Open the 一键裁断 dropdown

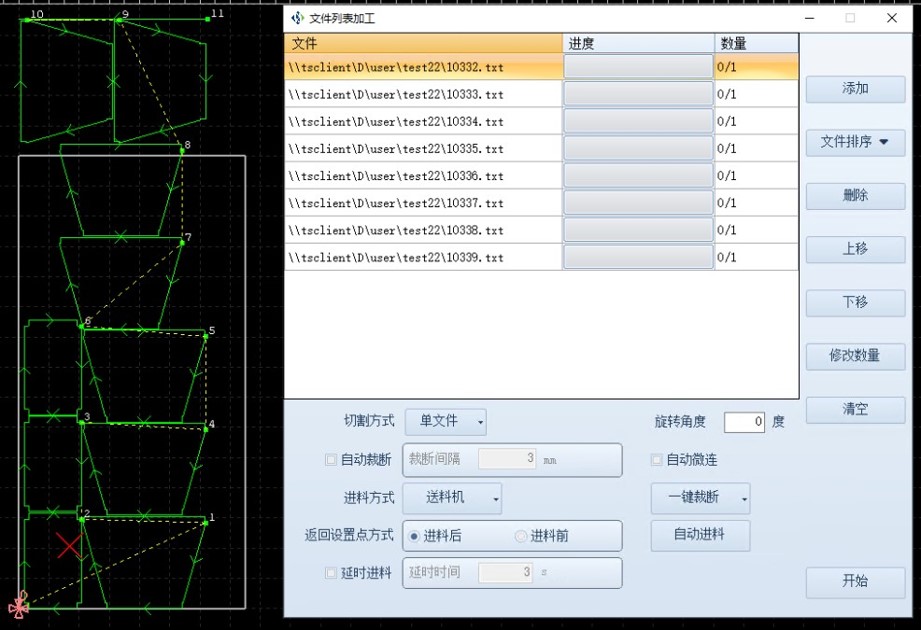pyautogui.click(x=700, y=498)
